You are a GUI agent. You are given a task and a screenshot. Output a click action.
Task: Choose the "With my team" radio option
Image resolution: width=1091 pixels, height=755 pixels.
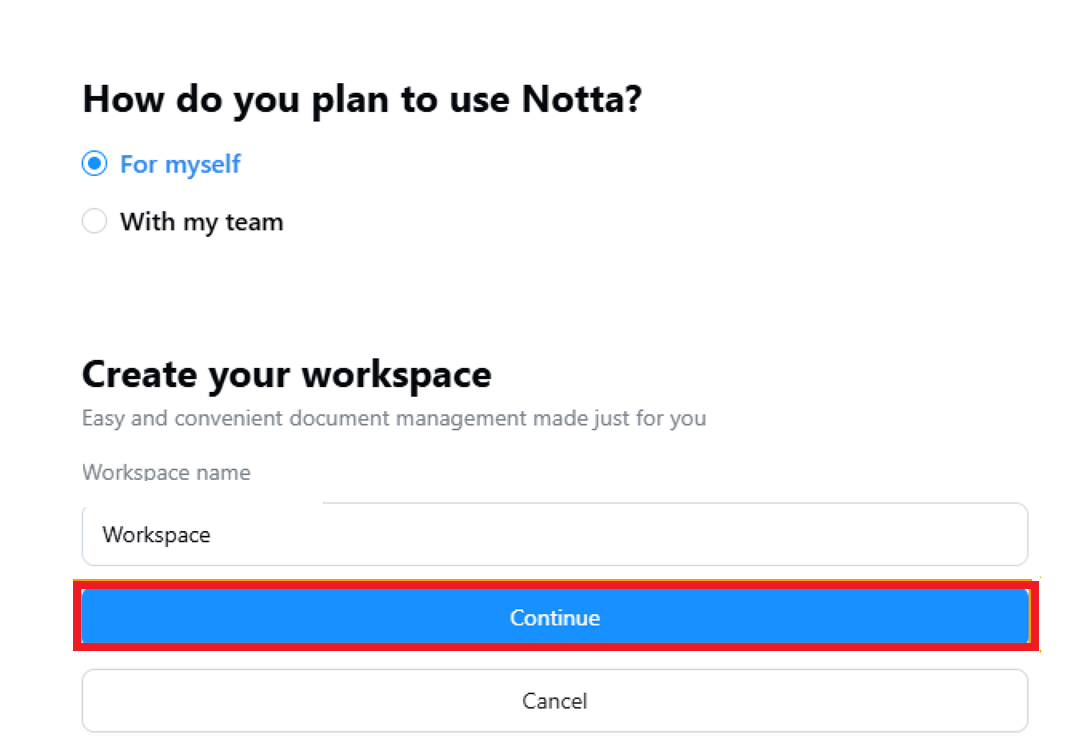click(94, 221)
